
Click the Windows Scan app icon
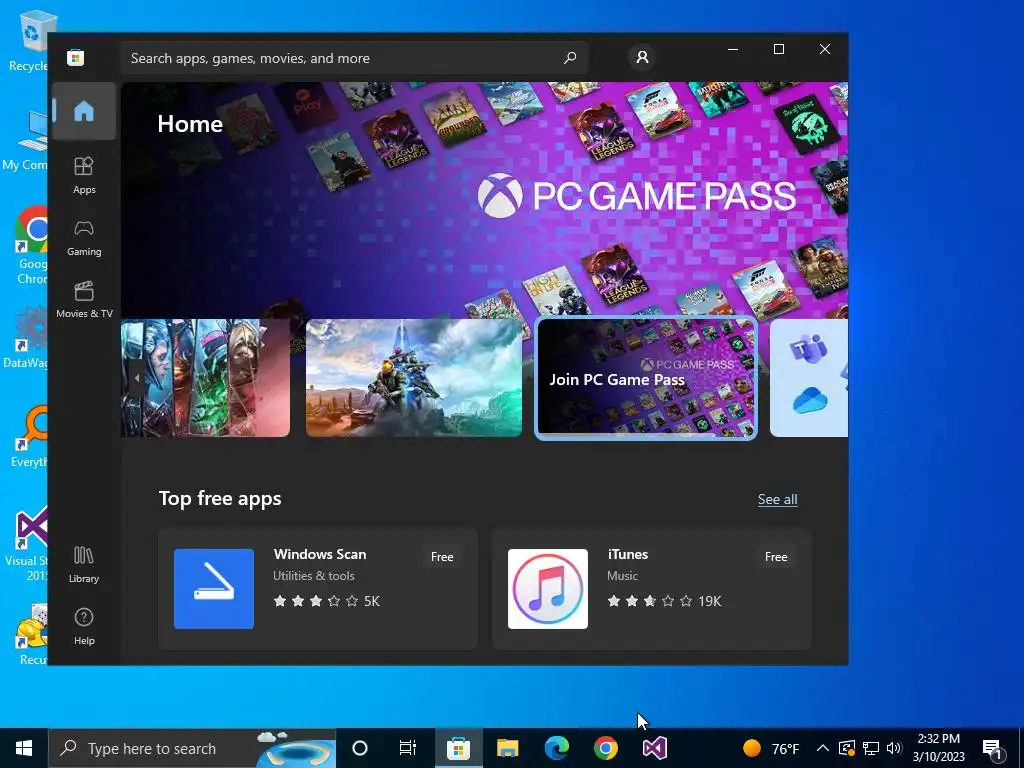(x=214, y=589)
